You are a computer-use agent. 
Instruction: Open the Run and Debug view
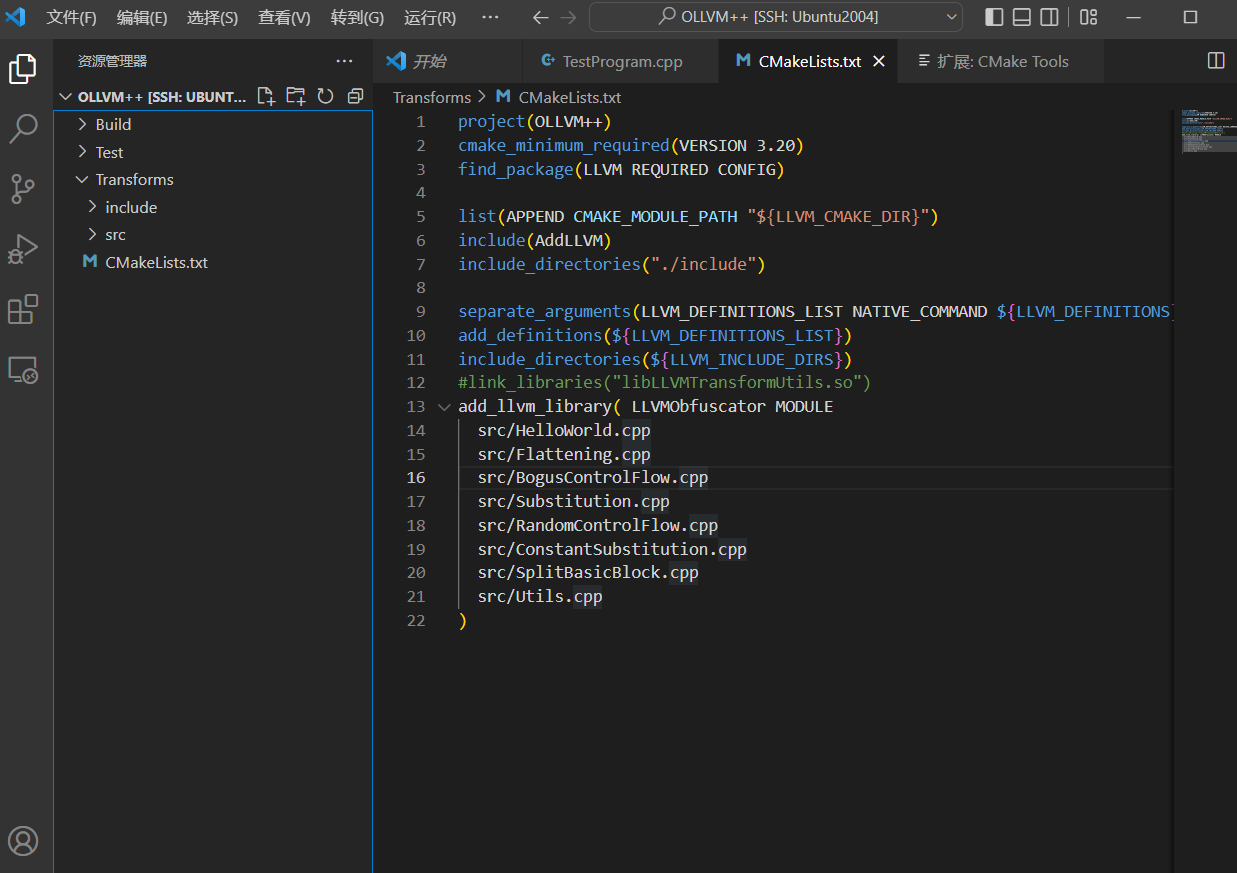pyautogui.click(x=23, y=249)
